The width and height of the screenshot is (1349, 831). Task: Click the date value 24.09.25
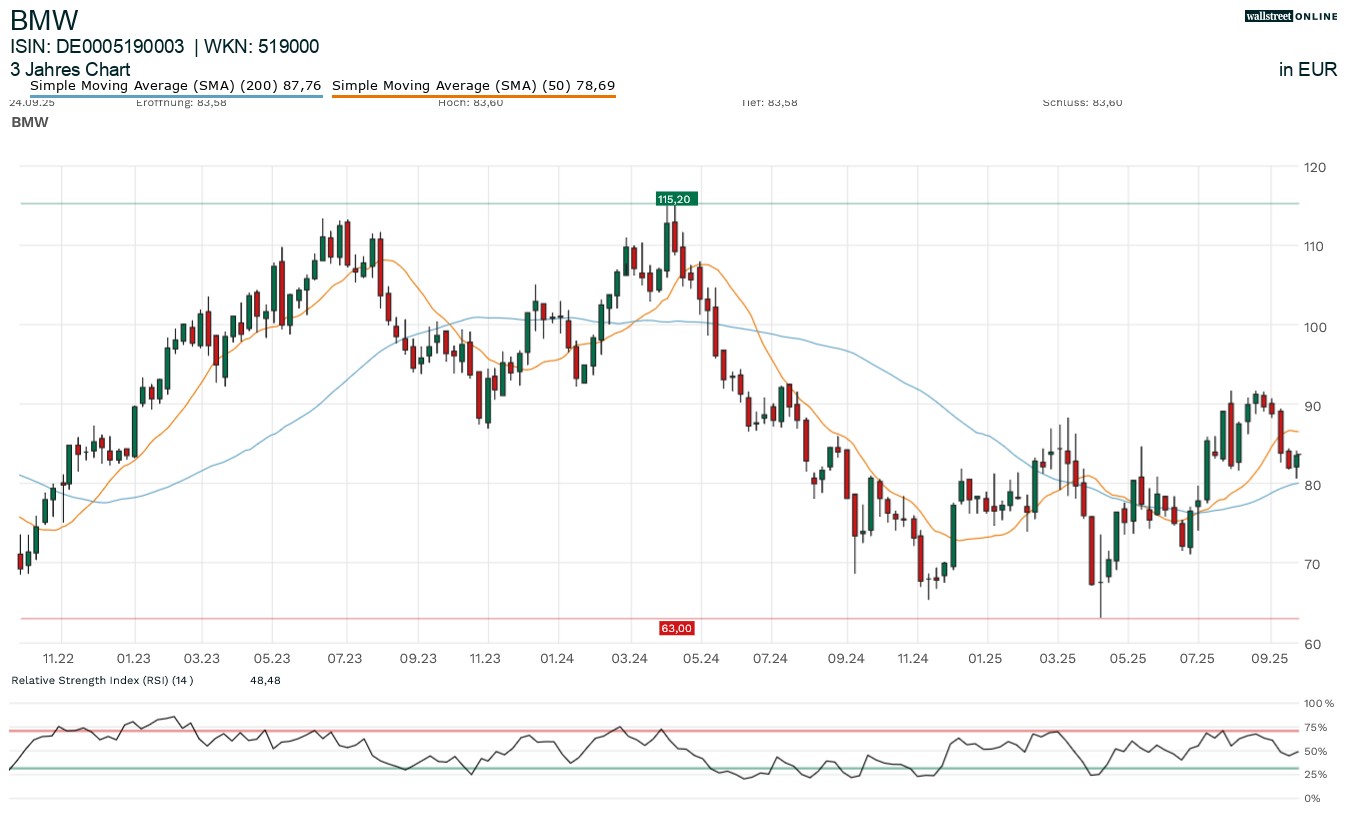[x=31, y=102]
